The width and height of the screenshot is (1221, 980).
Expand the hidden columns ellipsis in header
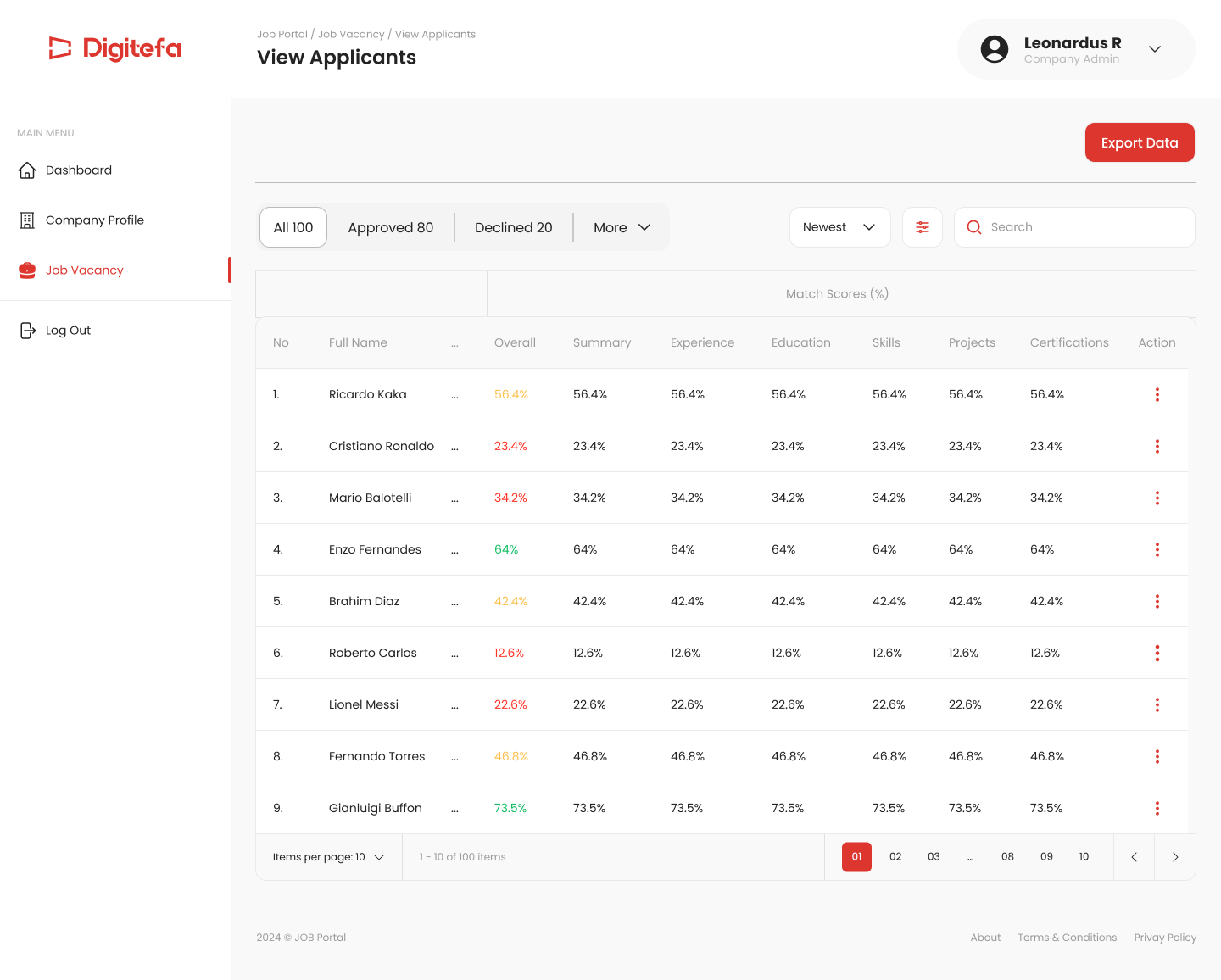pos(455,343)
